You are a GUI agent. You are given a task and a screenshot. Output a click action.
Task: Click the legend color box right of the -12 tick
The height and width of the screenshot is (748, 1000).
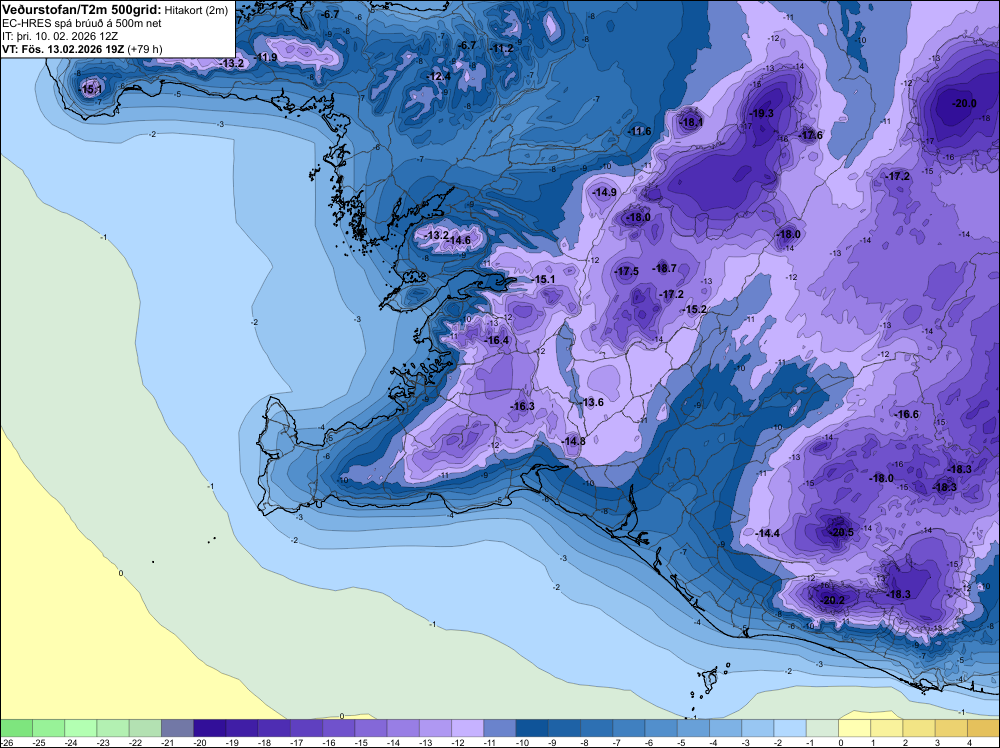click(467, 728)
